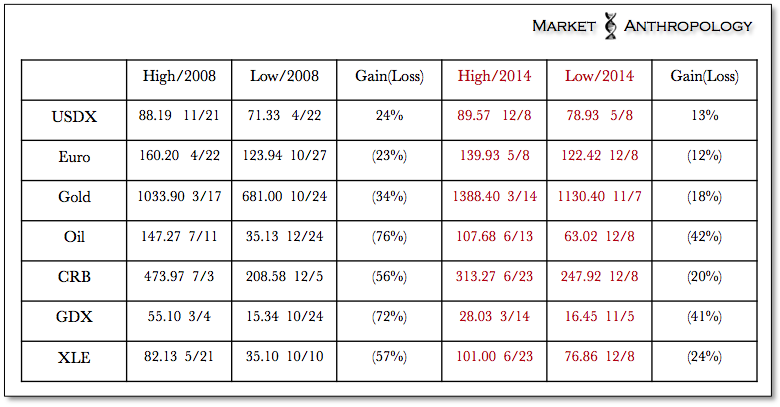This screenshot has height=407, width=780.
Task: Click the USDX 2008 gain cell showing 24%
Action: click(389, 116)
